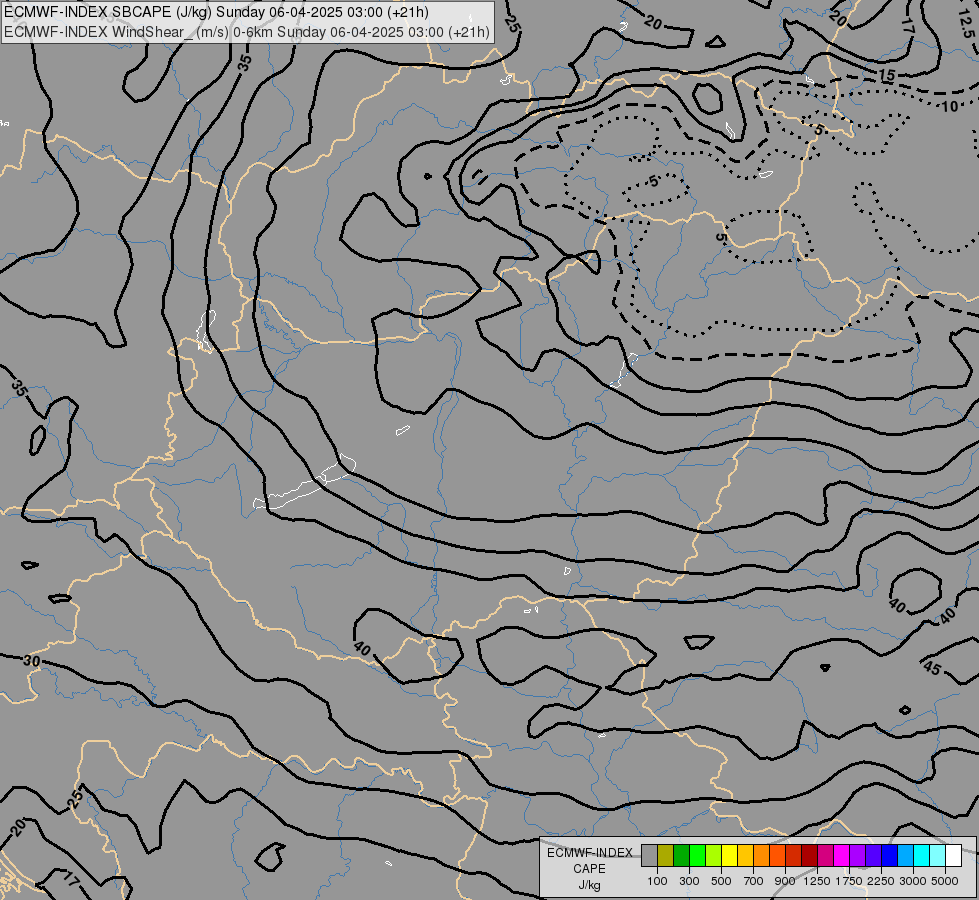979x900 pixels.
Task: Pick the lime yellow-green legend swatch
Action: pyautogui.click(x=713, y=855)
